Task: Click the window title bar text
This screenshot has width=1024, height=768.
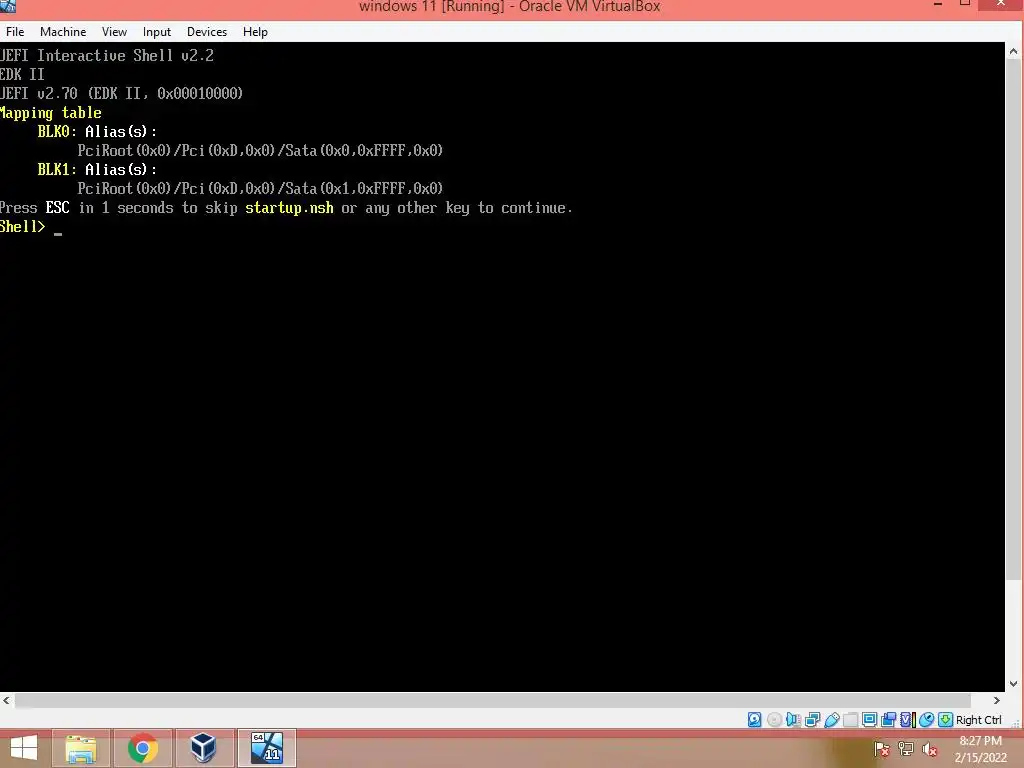Action: click(509, 7)
